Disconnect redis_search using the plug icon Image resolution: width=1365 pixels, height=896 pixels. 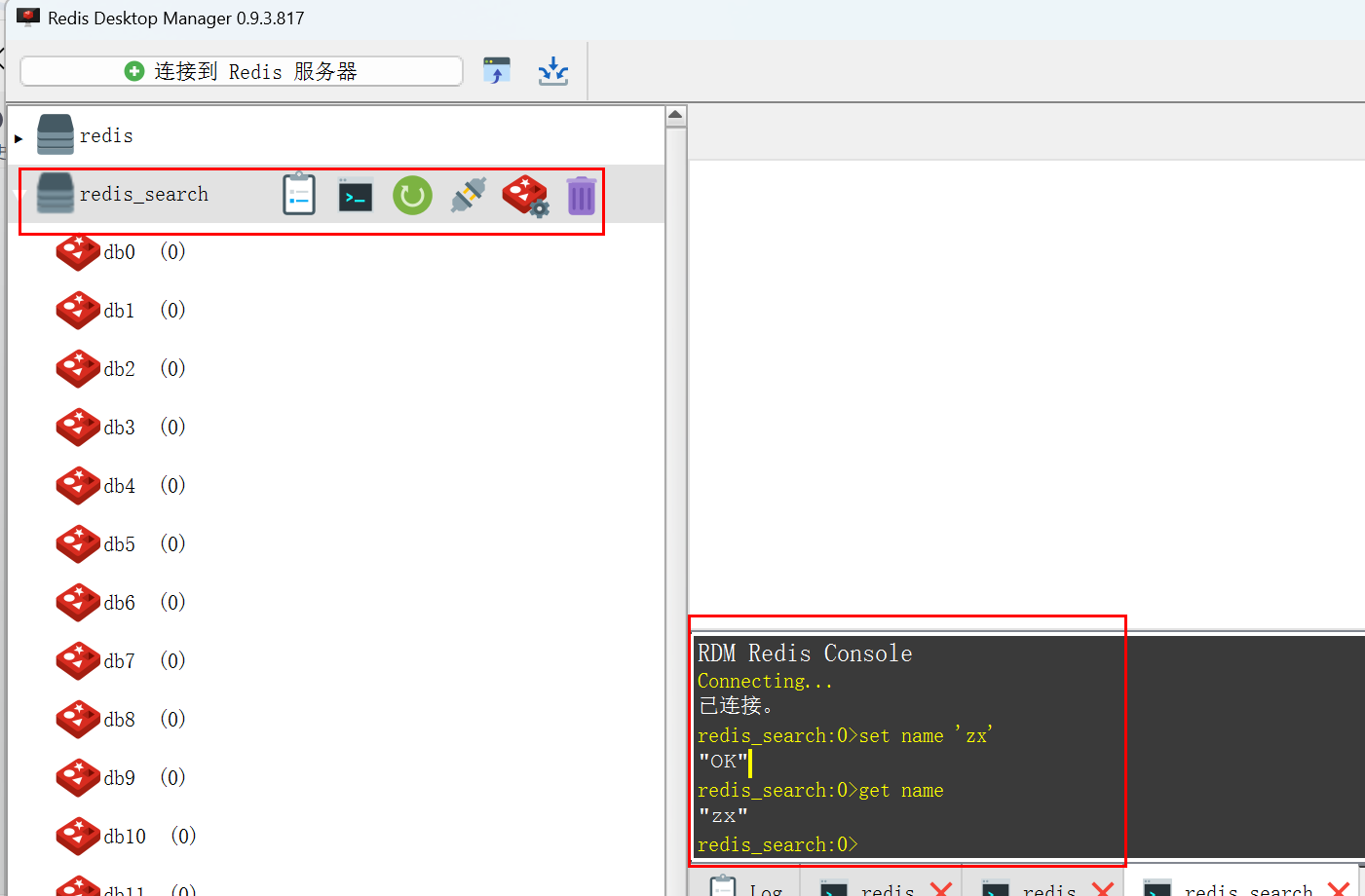click(469, 195)
